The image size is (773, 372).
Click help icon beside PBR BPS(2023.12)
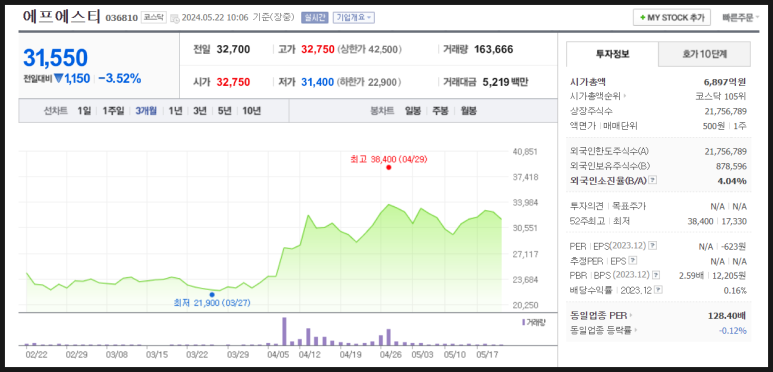[657, 274]
